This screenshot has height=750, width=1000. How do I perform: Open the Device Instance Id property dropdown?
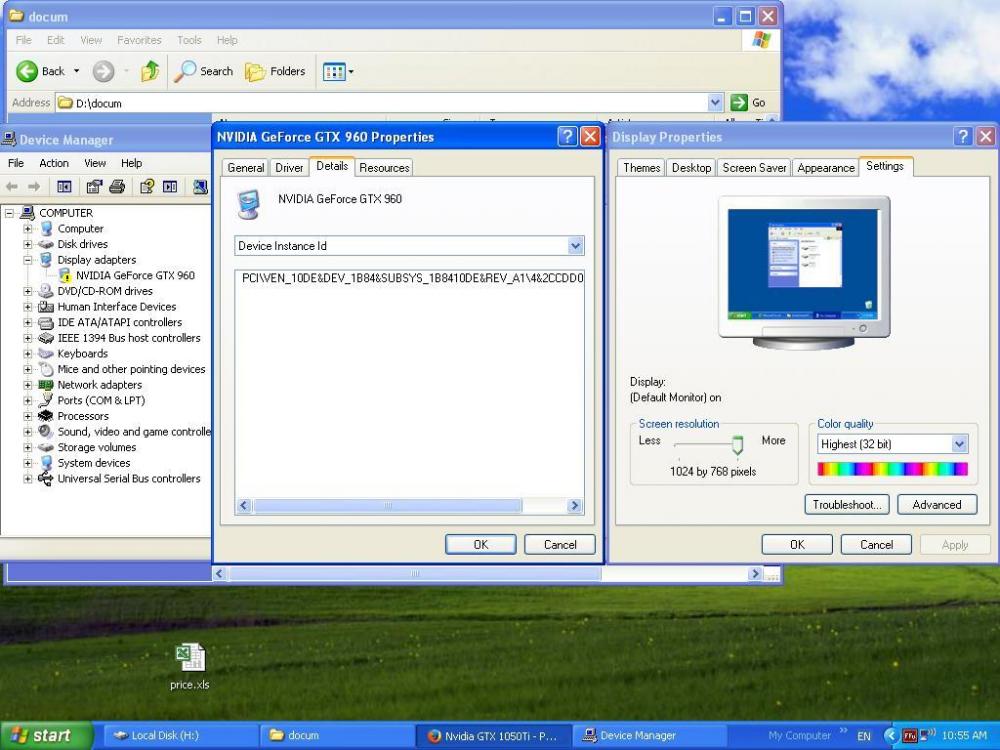tap(575, 246)
